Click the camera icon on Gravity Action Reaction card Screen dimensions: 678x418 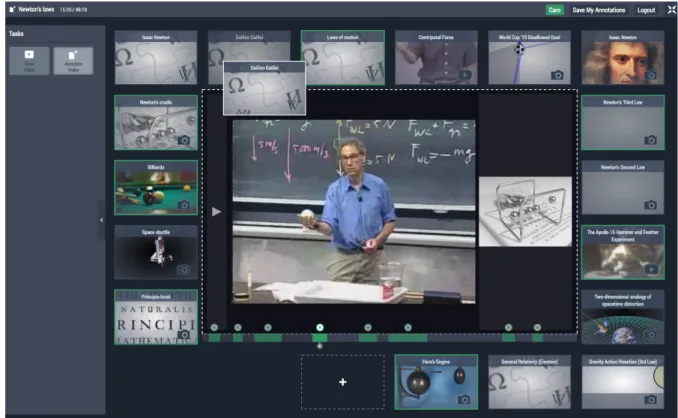pos(650,399)
